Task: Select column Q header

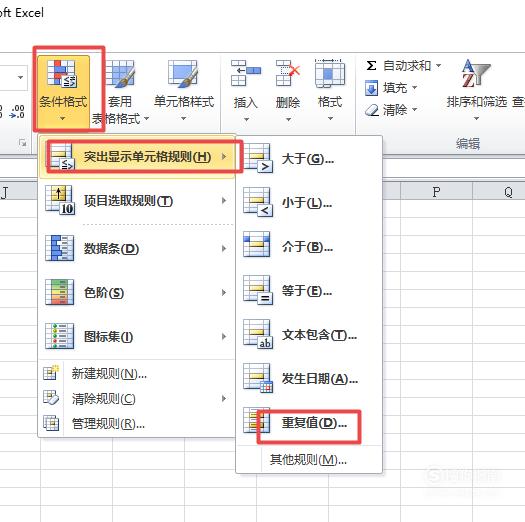Action: 499,192
